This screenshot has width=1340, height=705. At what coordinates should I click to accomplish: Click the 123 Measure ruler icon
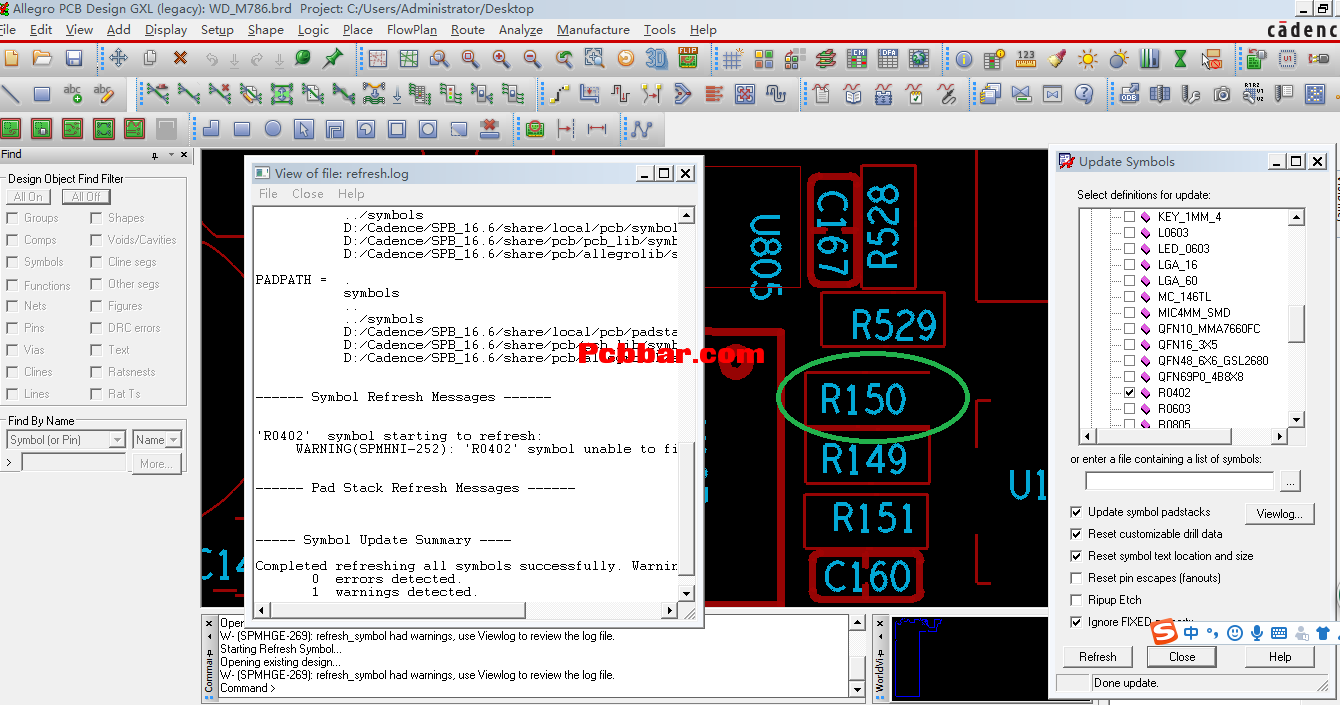[1026, 59]
